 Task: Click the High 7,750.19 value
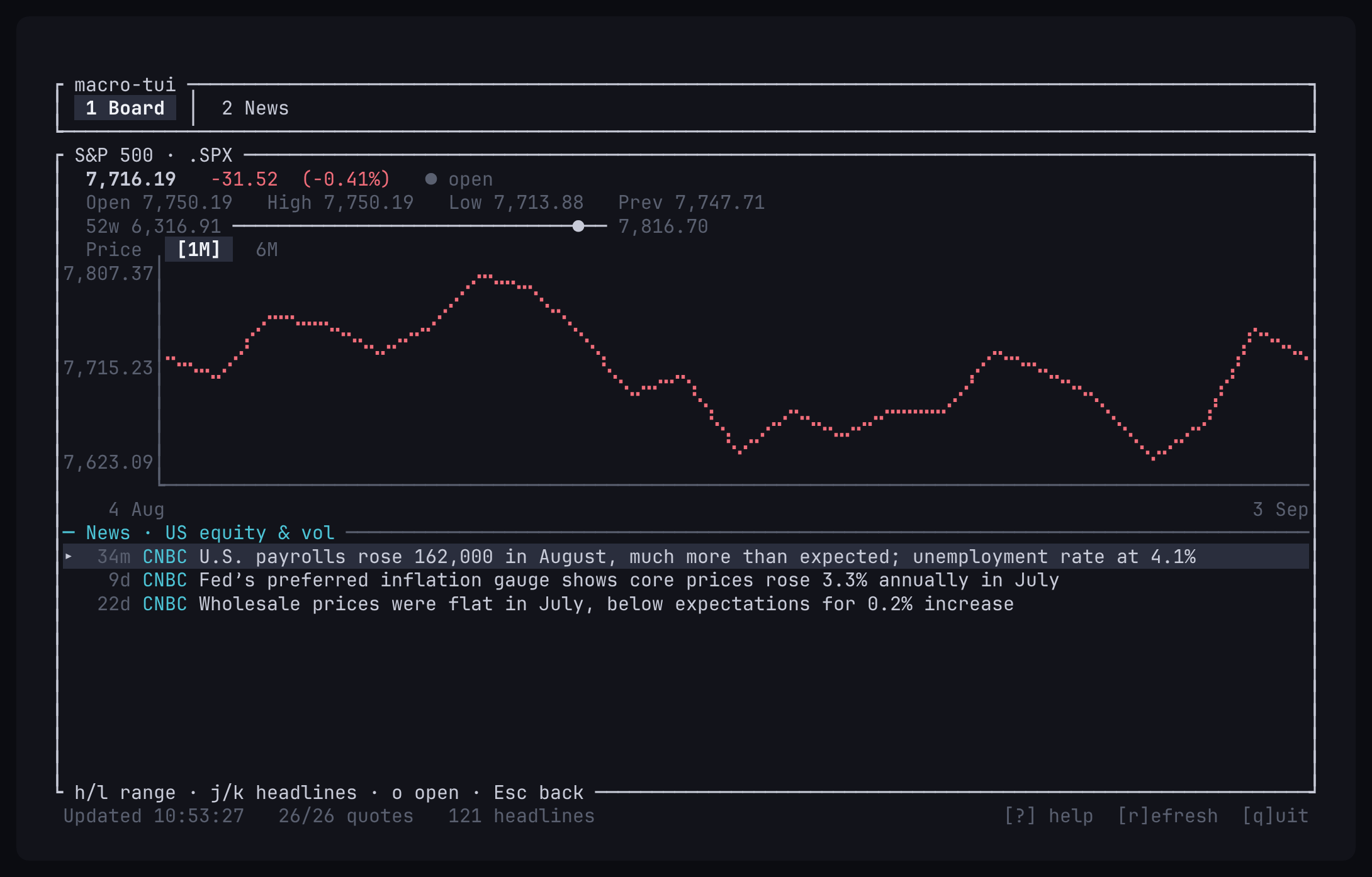coord(340,203)
